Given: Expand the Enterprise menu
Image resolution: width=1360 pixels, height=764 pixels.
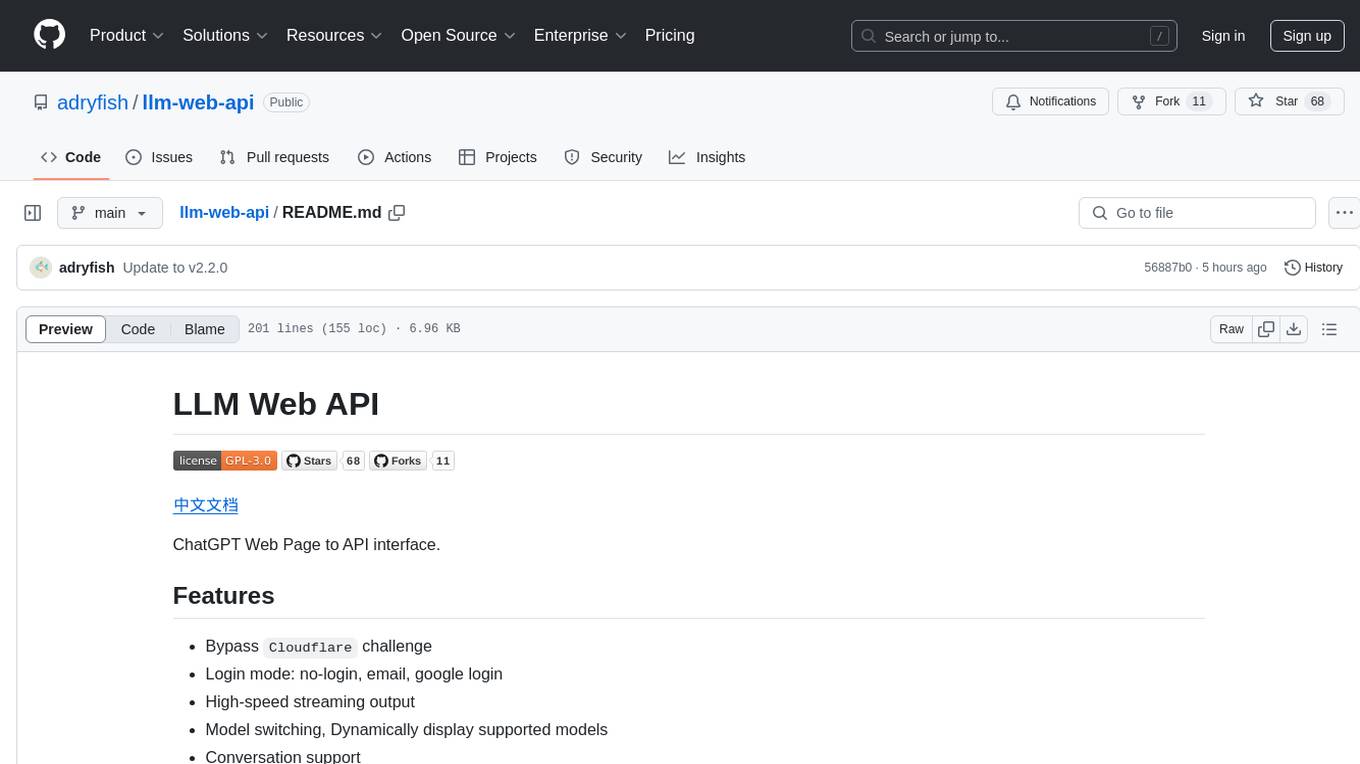Looking at the screenshot, I should pyautogui.click(x=580, y=35).
